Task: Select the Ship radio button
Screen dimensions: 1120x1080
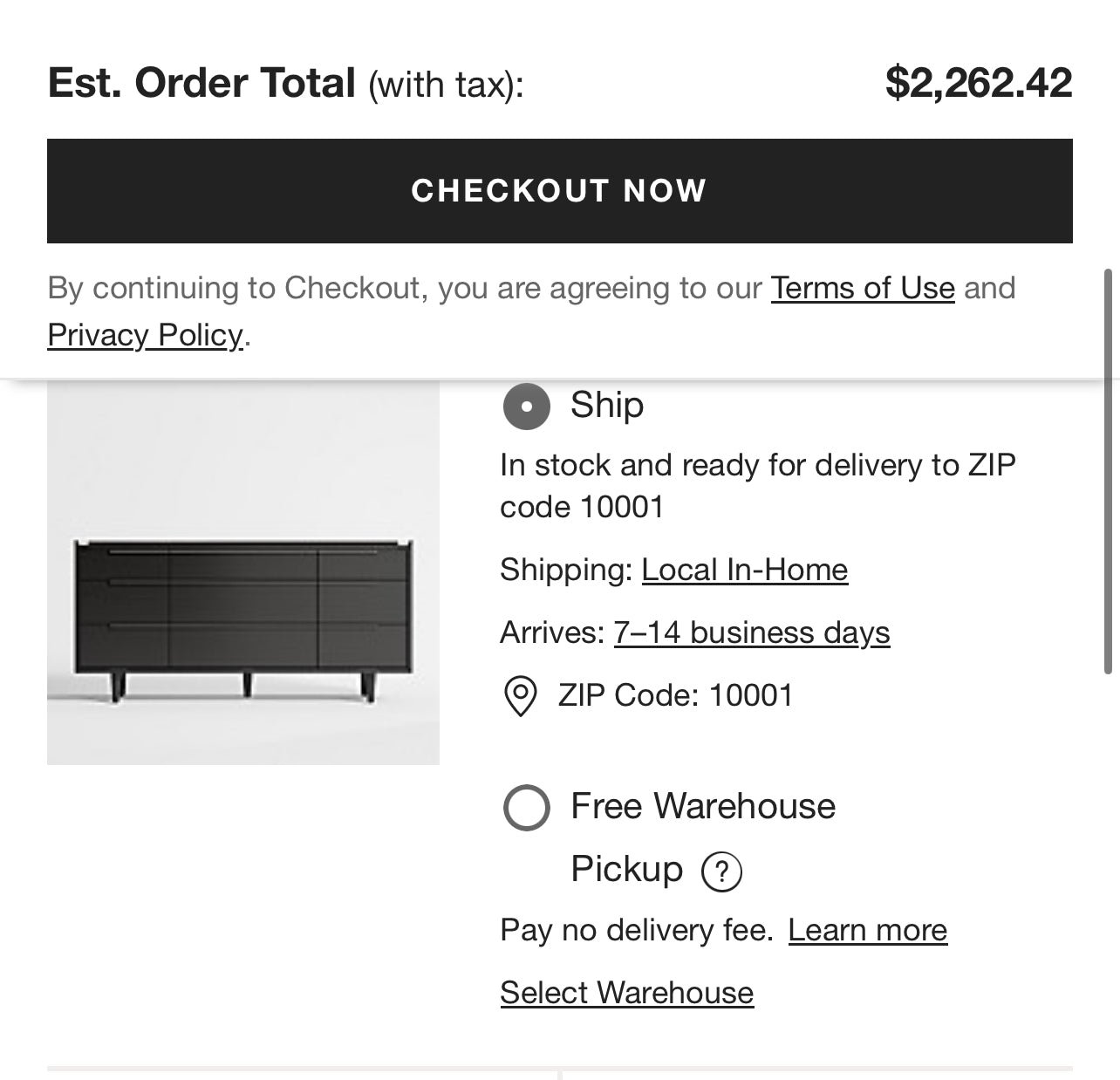Action: pos(526,407)
